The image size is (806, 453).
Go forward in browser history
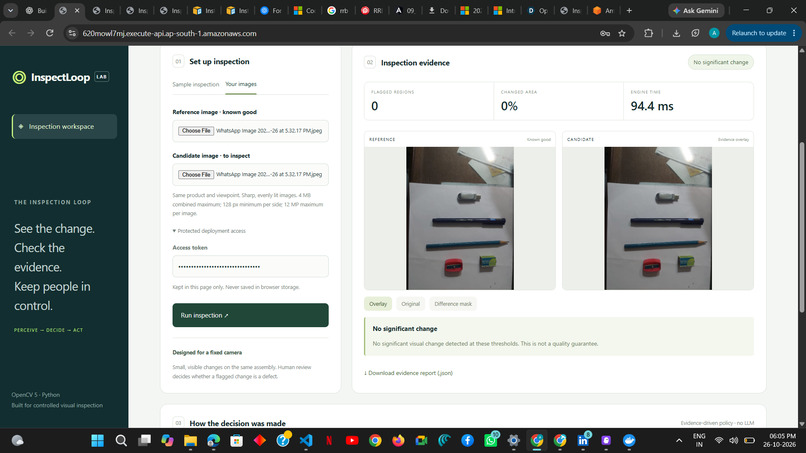pyautogui.click(x=31, y=33)
